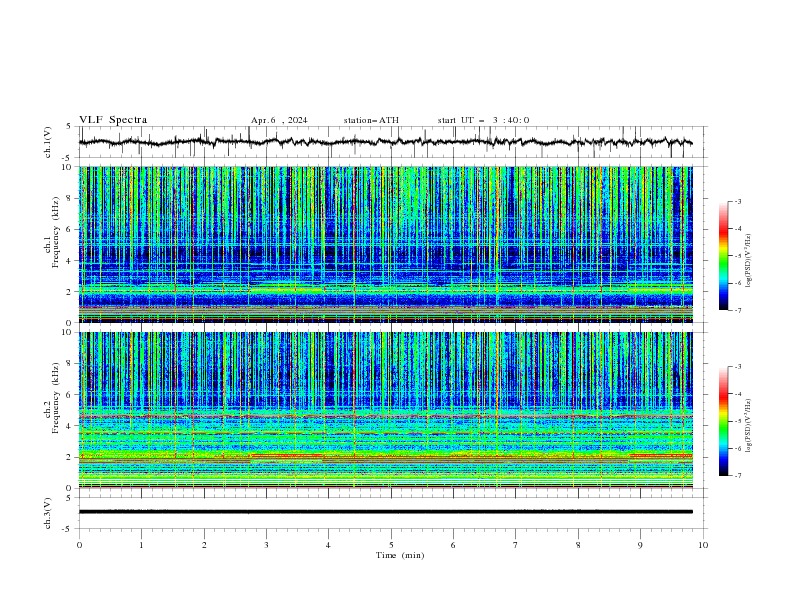The width and height of the screenshot is (792, 612).
Task: Click the red 2 kHz band near minute 3 in ch.2
Action: tap(286, 455)
